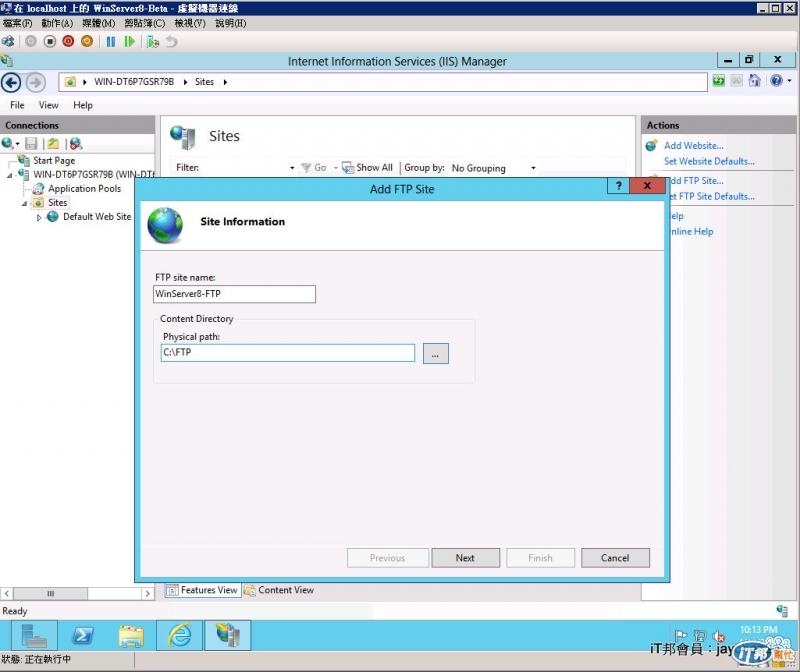This screenshot has width=800, height=672.
Task: Open the 動作(A) menu
Action: click(x=57, y=23)
